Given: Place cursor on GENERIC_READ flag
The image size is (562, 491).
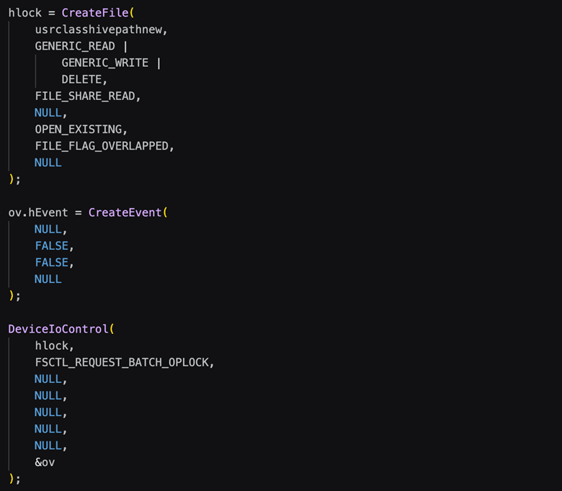Looking at the screenshot, I should pyautogui.click(x=75, y=46).
